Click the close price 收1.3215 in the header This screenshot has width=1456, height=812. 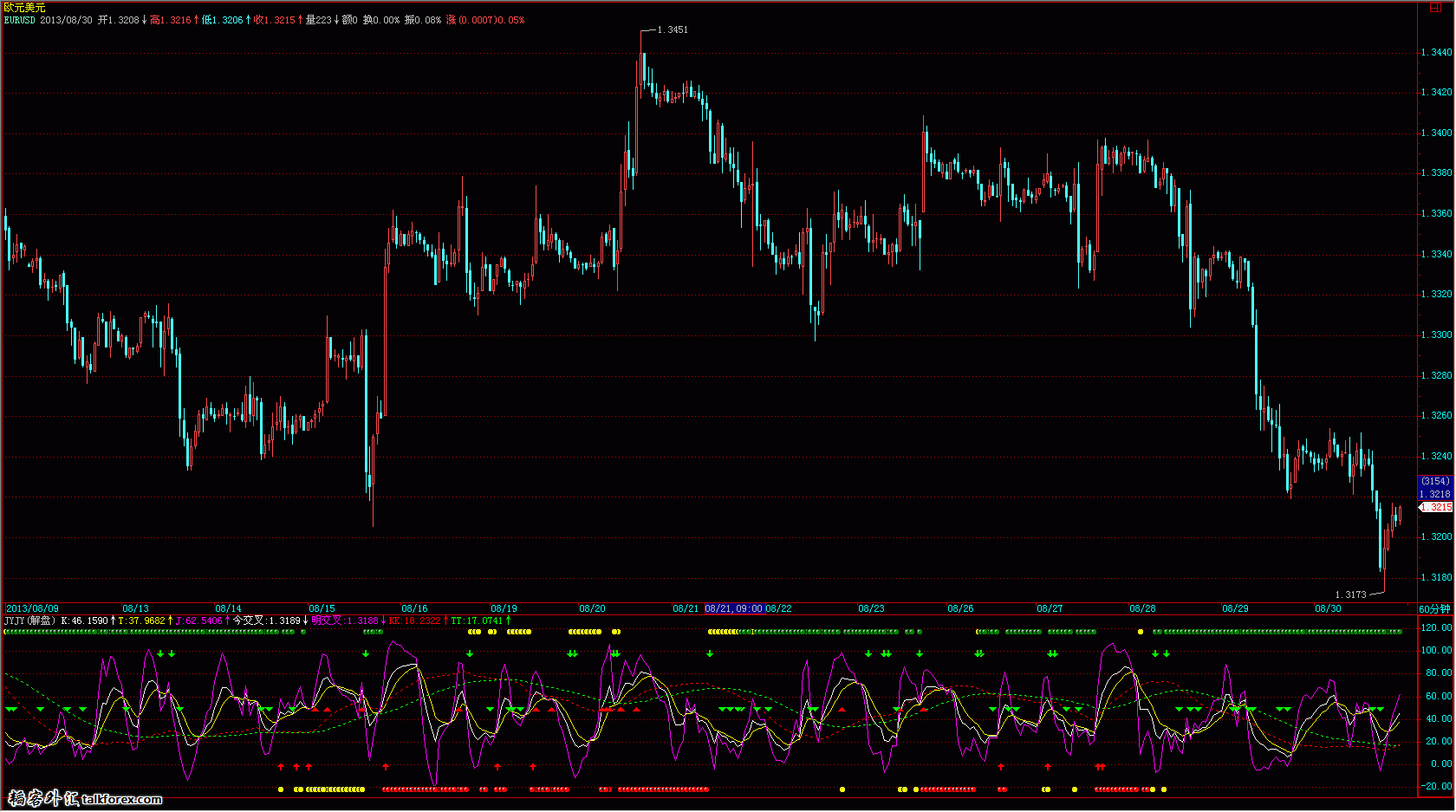tap(274, 20)
